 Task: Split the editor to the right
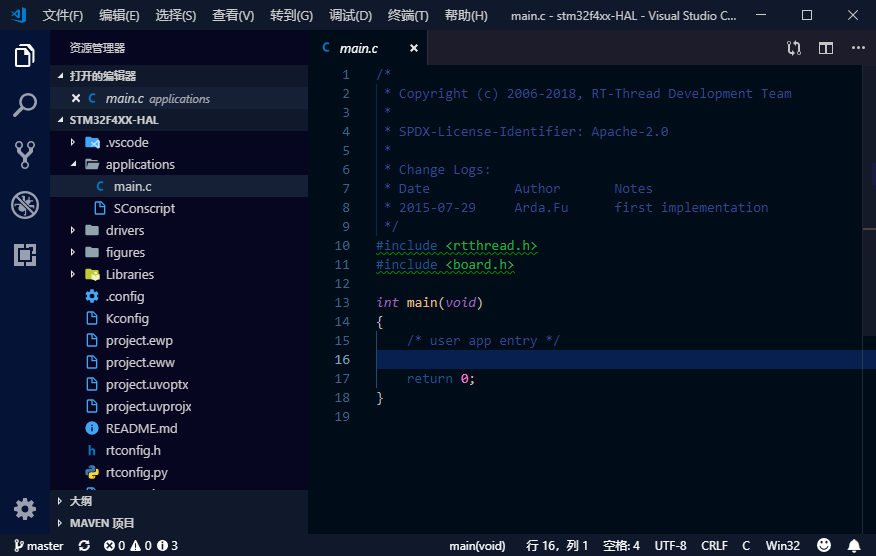826,48
